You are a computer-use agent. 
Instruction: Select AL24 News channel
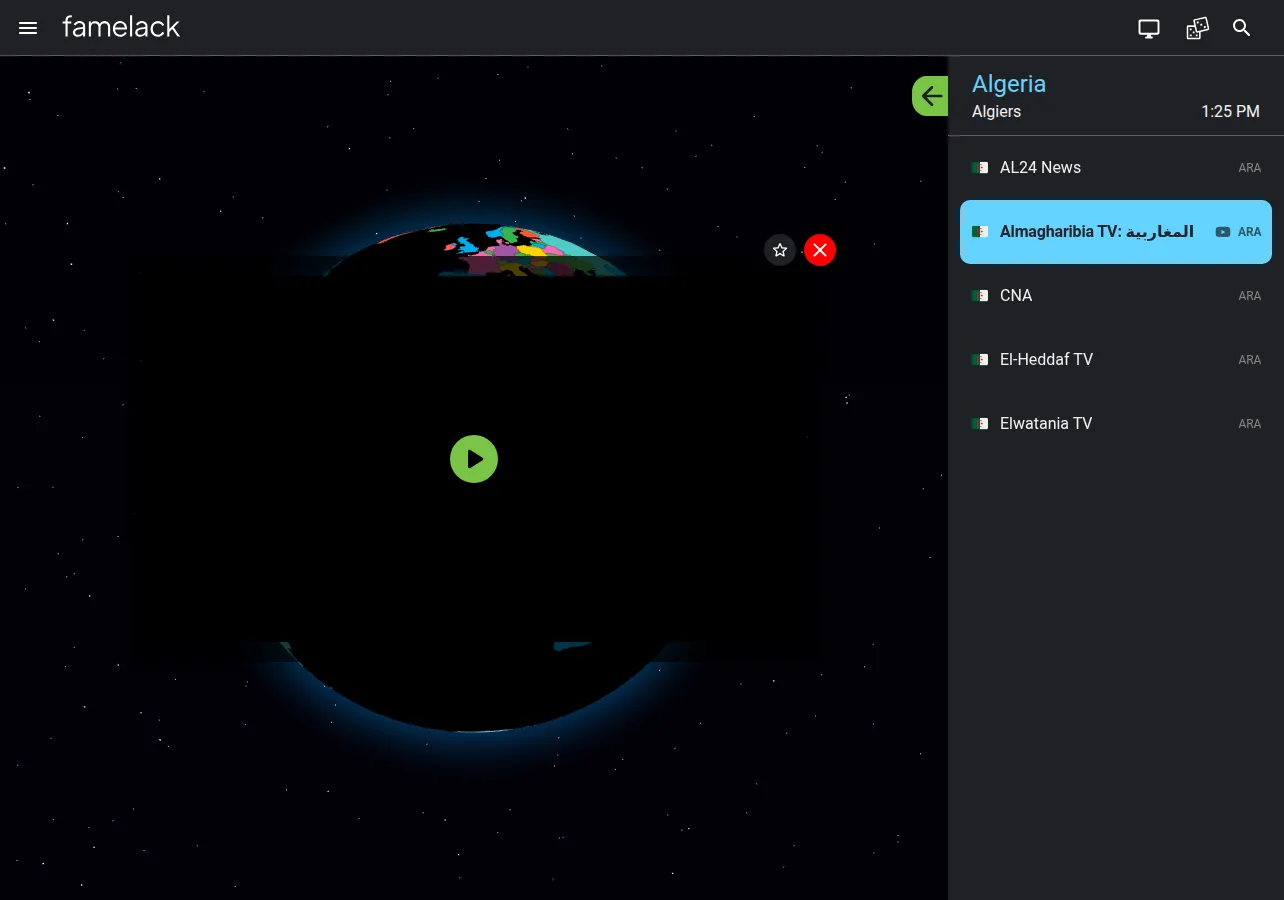[1116, 168]
